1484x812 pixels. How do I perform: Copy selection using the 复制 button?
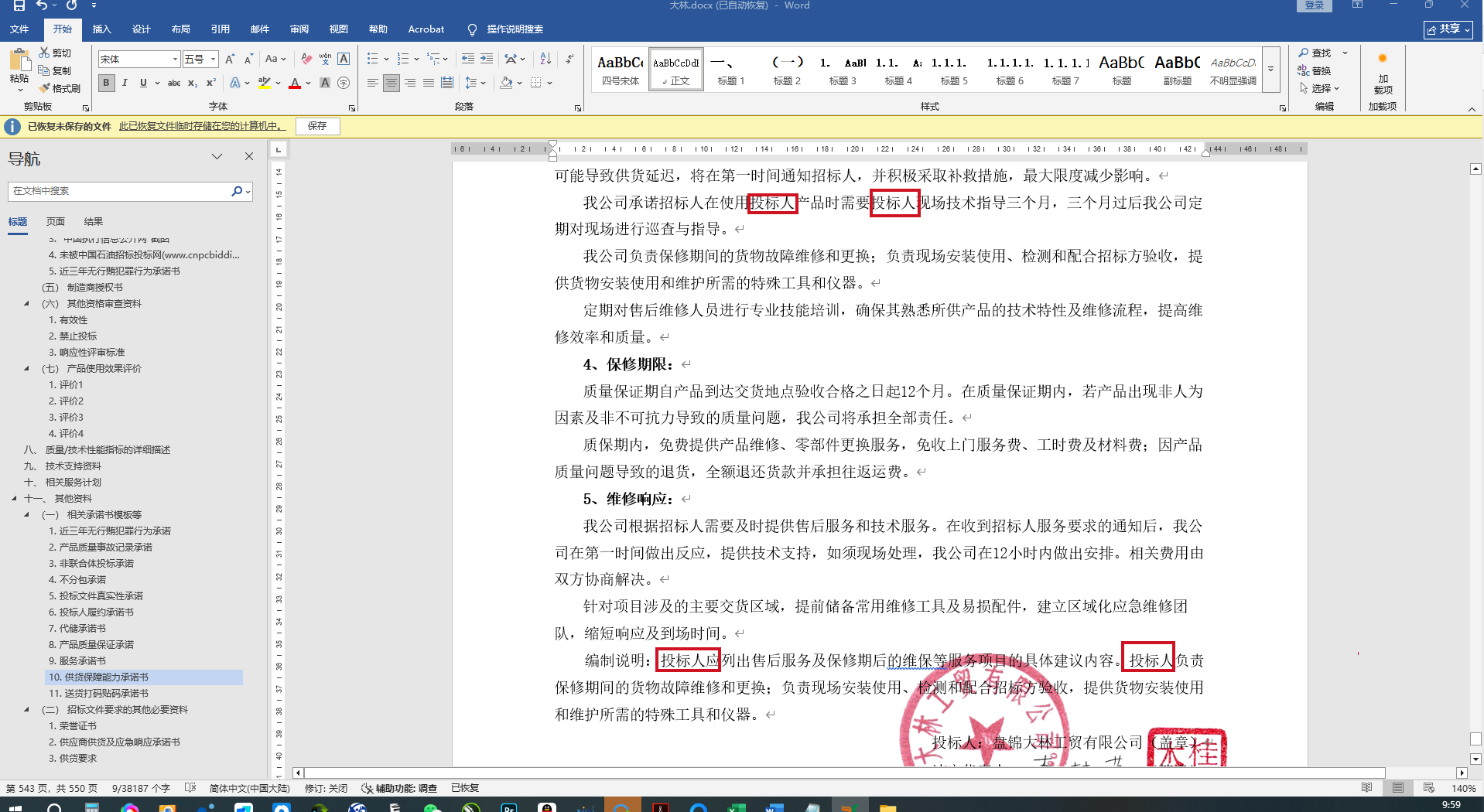[x=56, y=70]
